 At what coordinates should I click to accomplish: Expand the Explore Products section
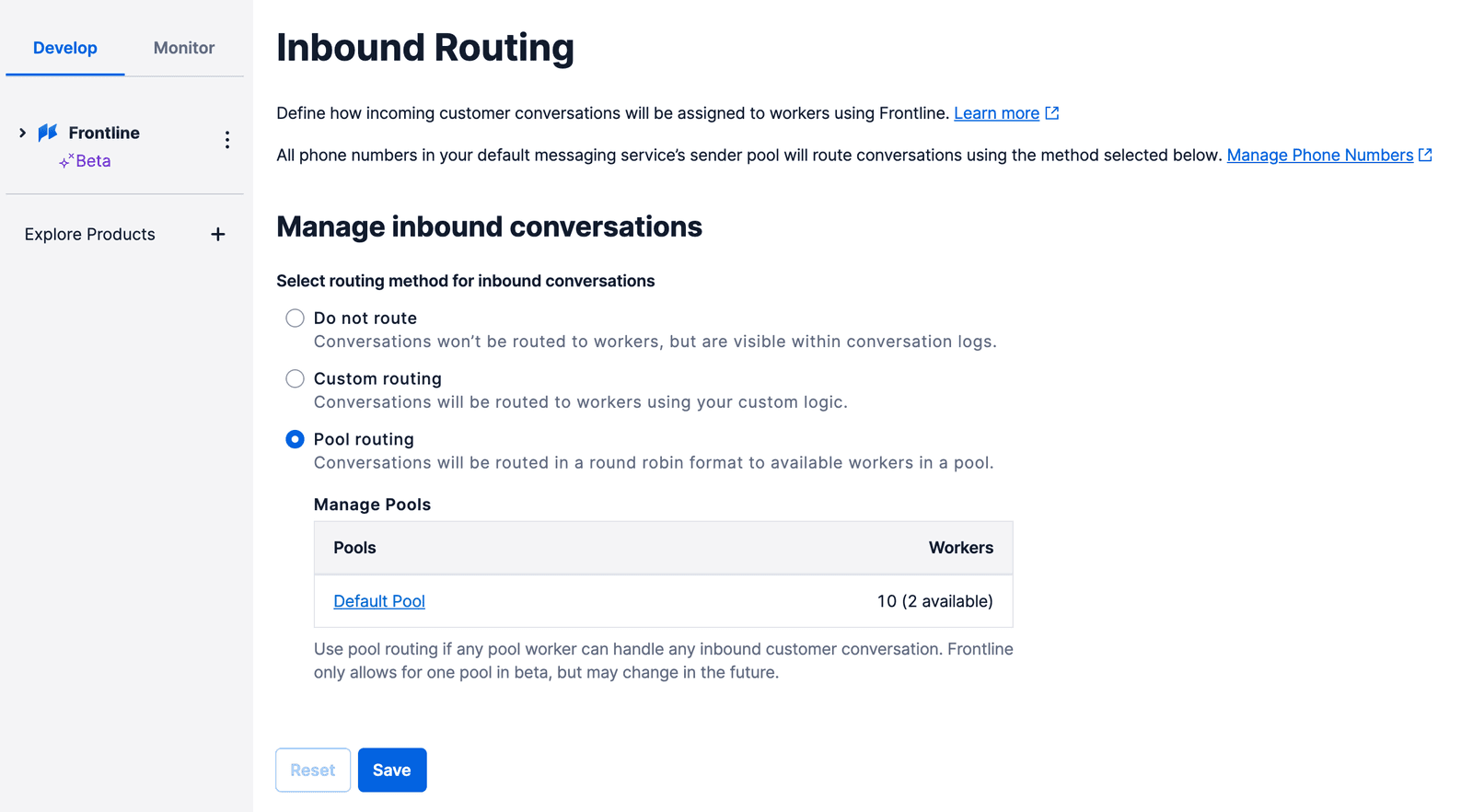click(90, 235)
